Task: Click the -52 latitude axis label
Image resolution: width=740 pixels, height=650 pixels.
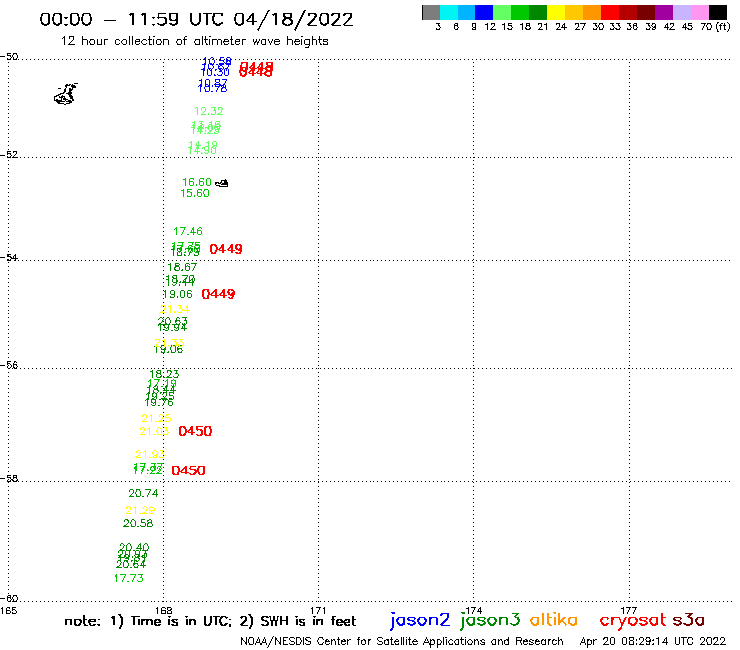Action: (x=9, y=154)
